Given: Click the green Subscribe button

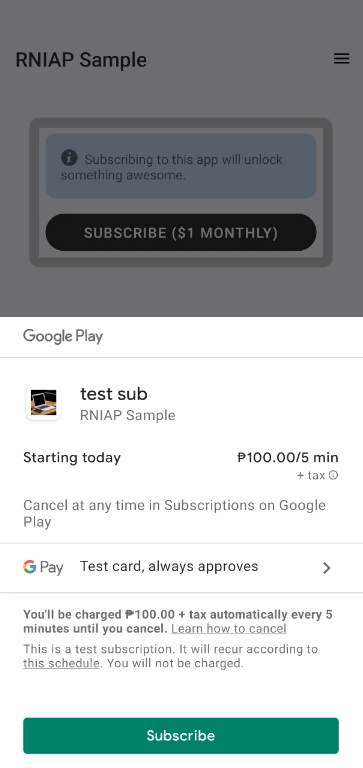Looking at the screenshot, I should click(181, 736).
